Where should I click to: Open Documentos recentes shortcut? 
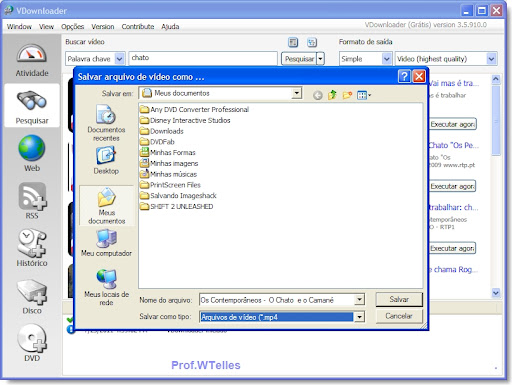point(106,123)
